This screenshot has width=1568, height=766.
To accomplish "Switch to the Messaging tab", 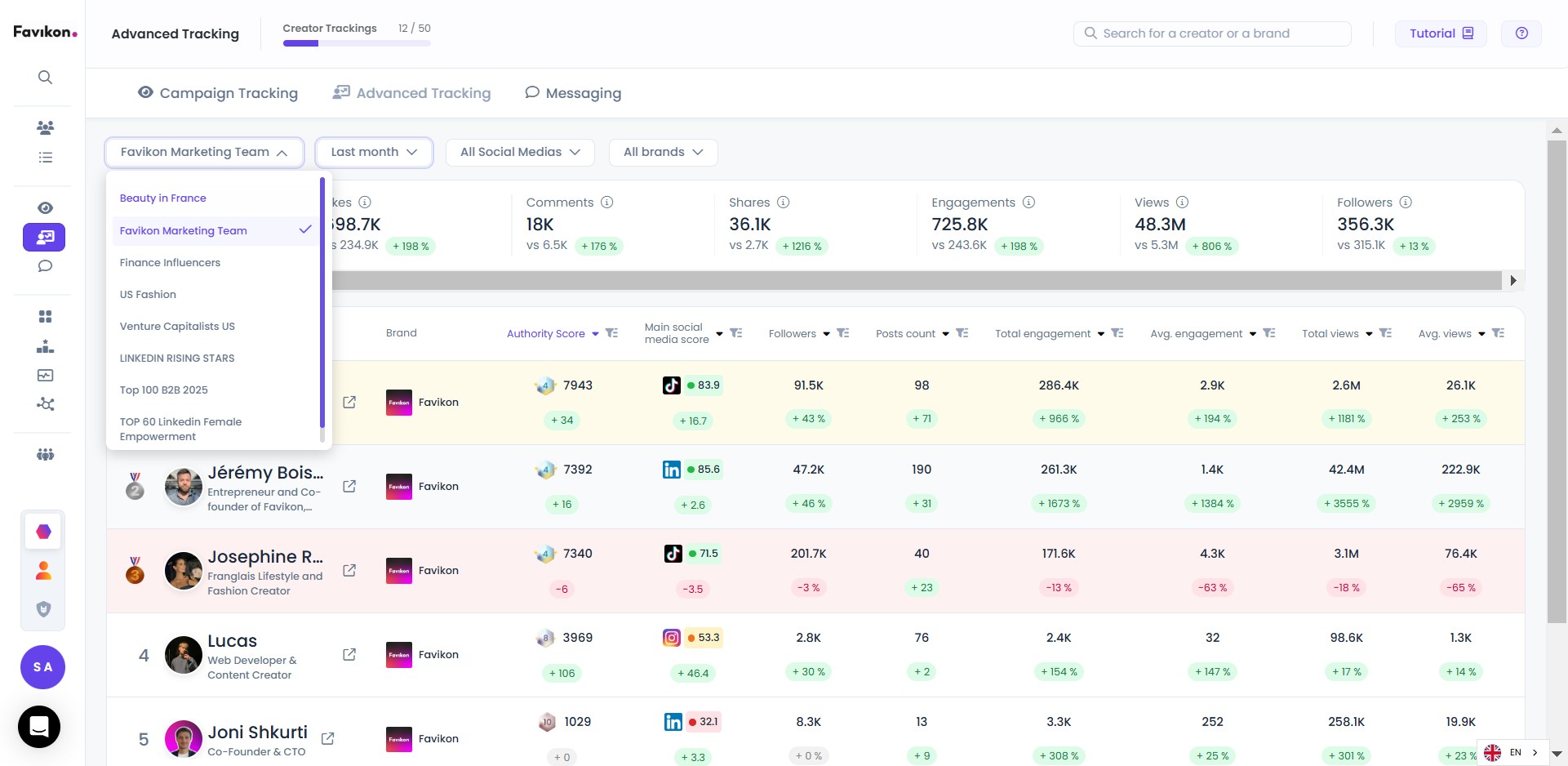I will [573, 93].
